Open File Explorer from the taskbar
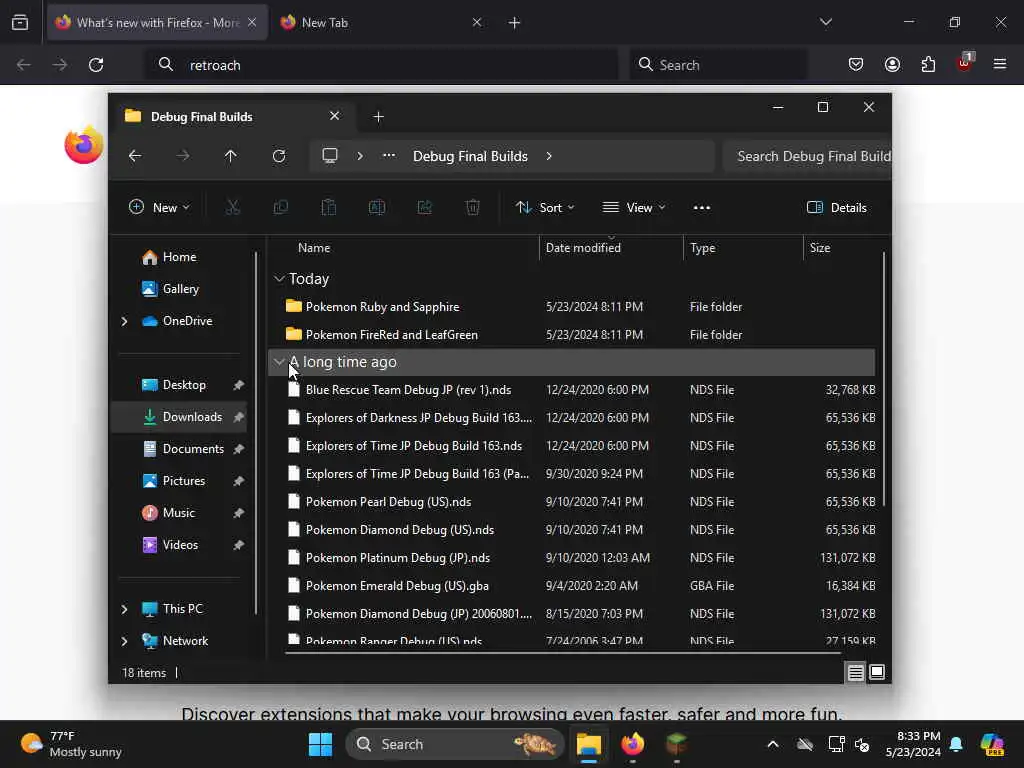Viewport: 1024px width, 768px height. point(588,744)
